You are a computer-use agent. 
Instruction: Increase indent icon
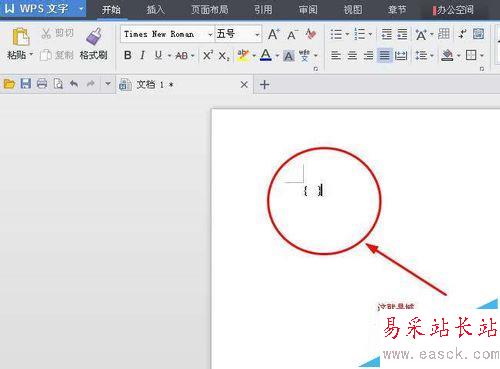pyautogui.click(x=402, y=34)
